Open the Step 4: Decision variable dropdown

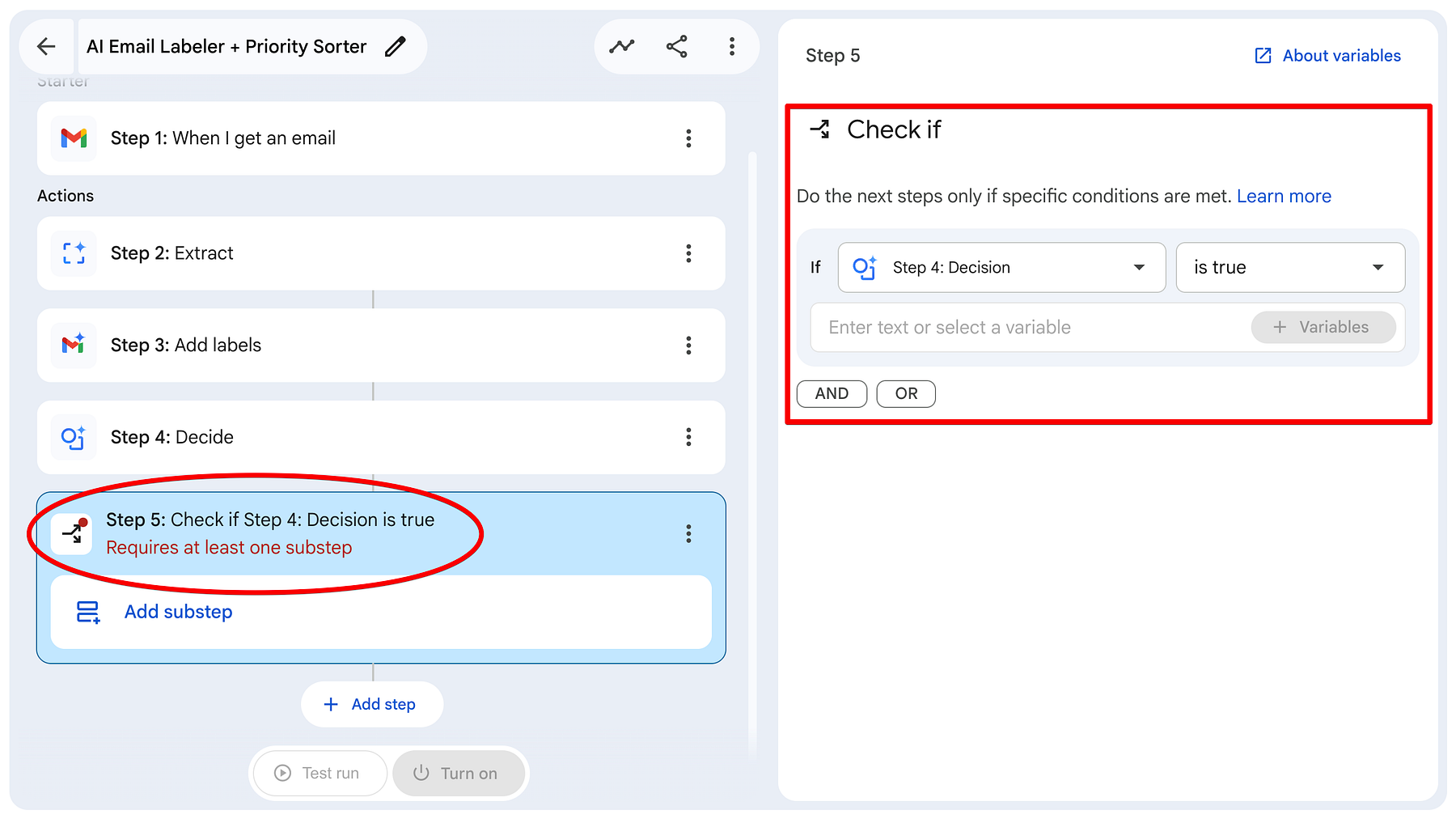coord(1001,268)
